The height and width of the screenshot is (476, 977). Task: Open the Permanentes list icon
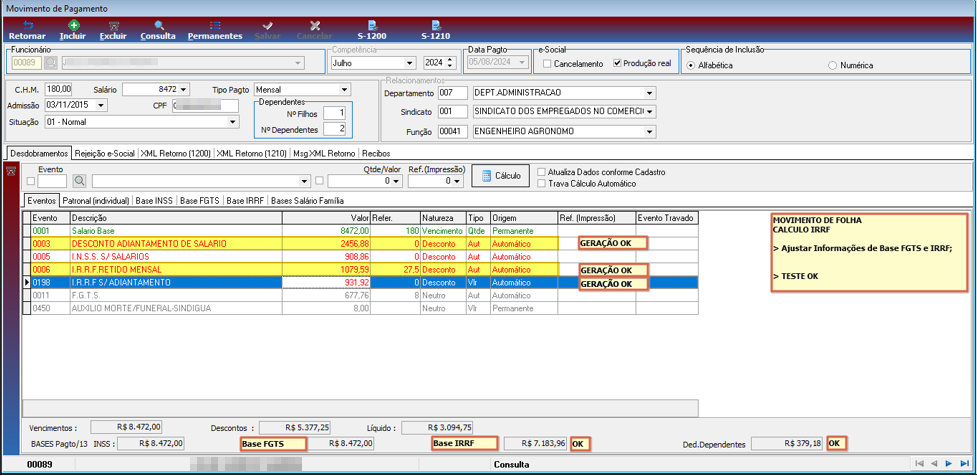point(215,26)
